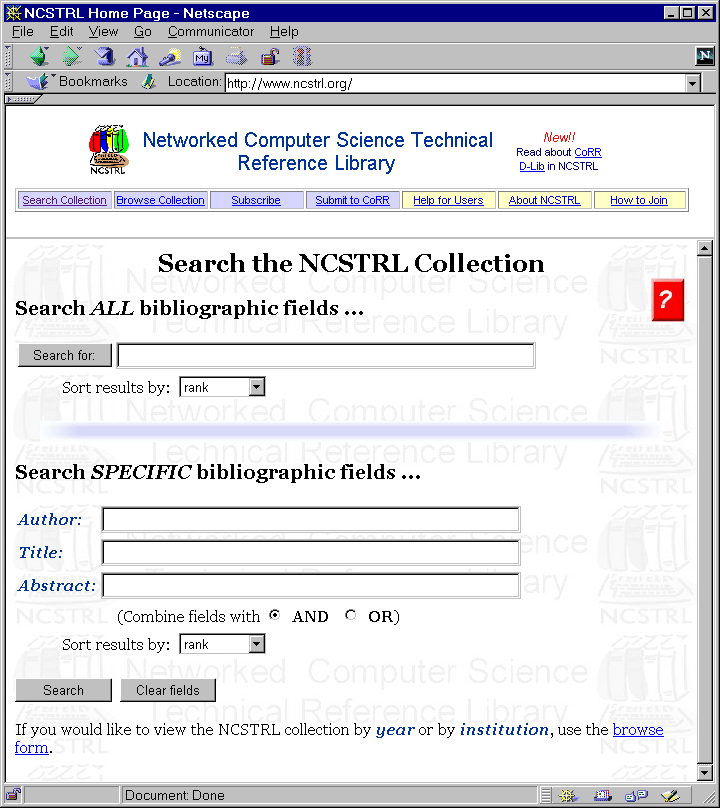Click the Document: Done status text
Screen dimensions: 720x808
(175, 795)
